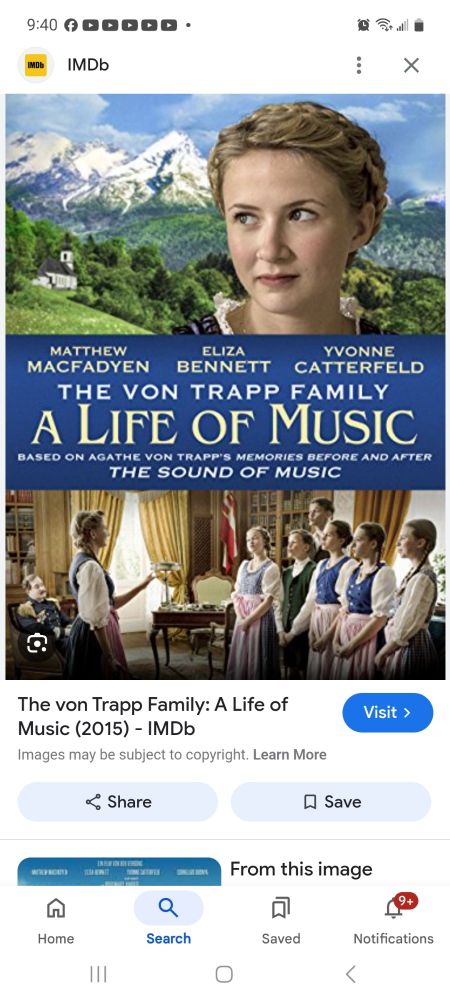Open the von Trapp Family title link
450x1000 pixels.
(153, 716)
